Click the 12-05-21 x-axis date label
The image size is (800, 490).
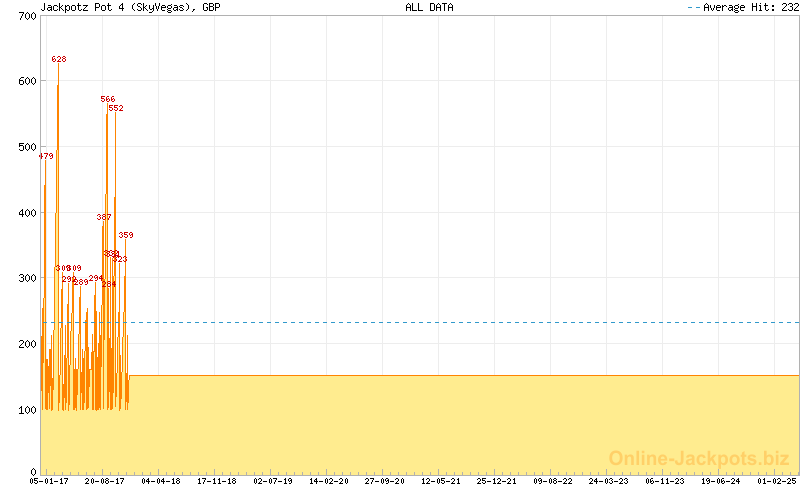[441, 482]
